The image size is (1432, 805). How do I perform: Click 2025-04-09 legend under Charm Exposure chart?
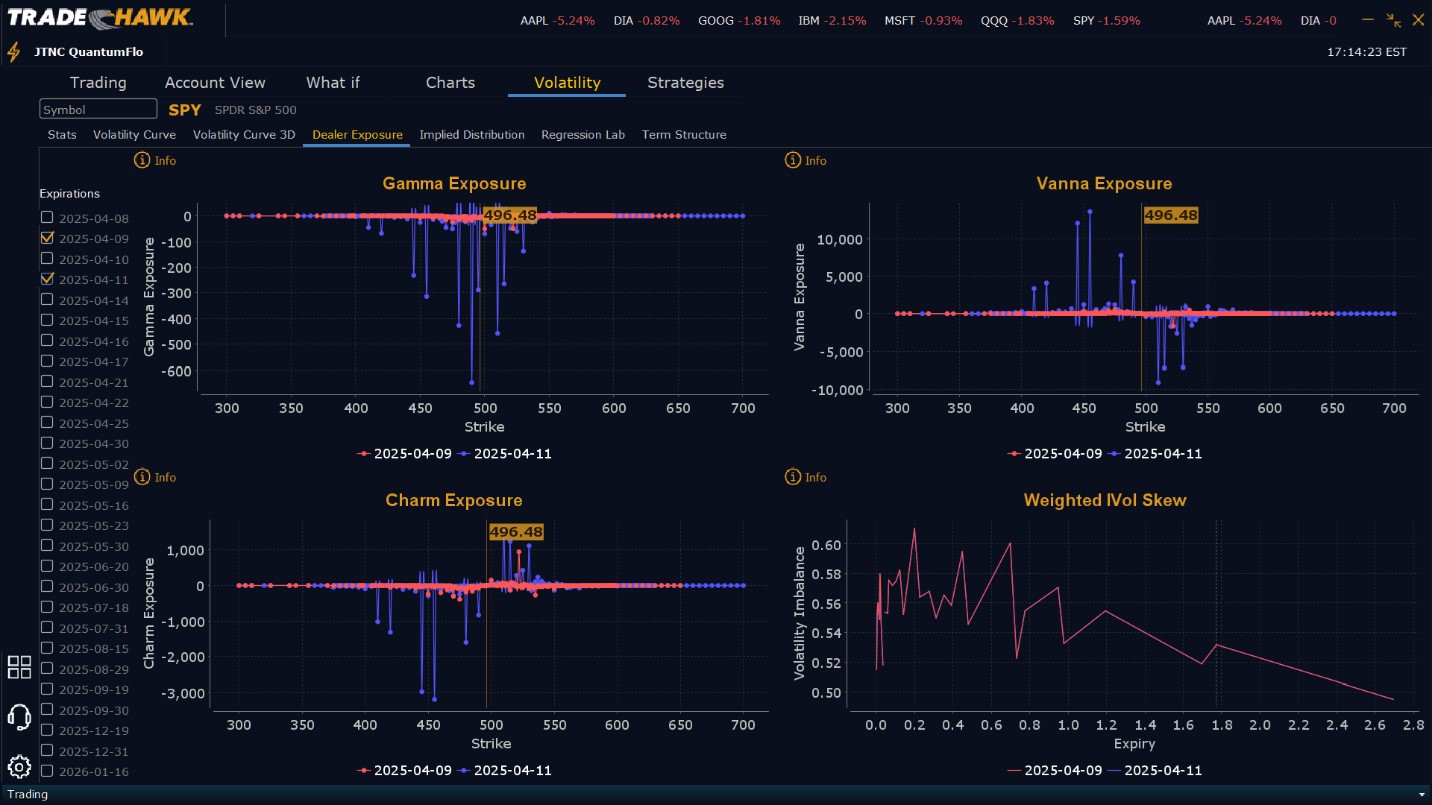(x=405, y=770)
